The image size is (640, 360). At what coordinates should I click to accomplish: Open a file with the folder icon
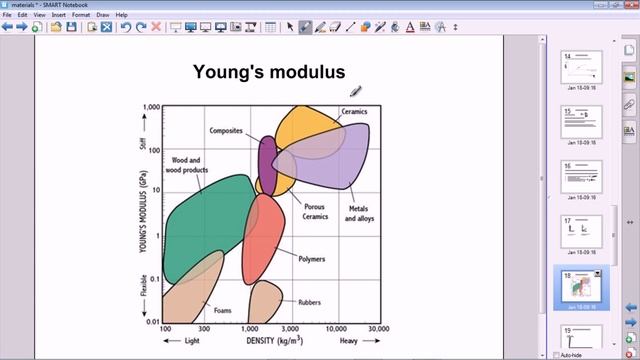pyautogui.click(x=56, y=27)
